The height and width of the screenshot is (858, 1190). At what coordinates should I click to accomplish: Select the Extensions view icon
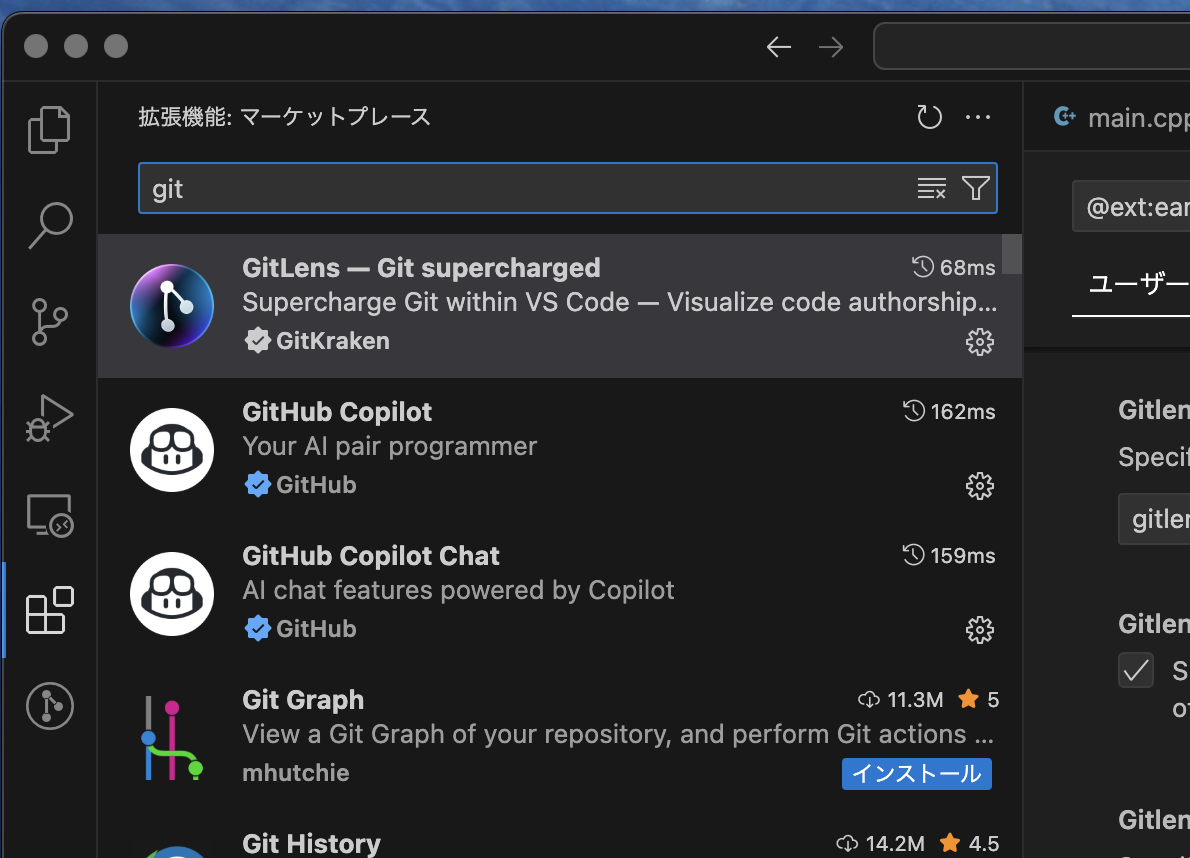pyautogui.click(x=50, y=610)
